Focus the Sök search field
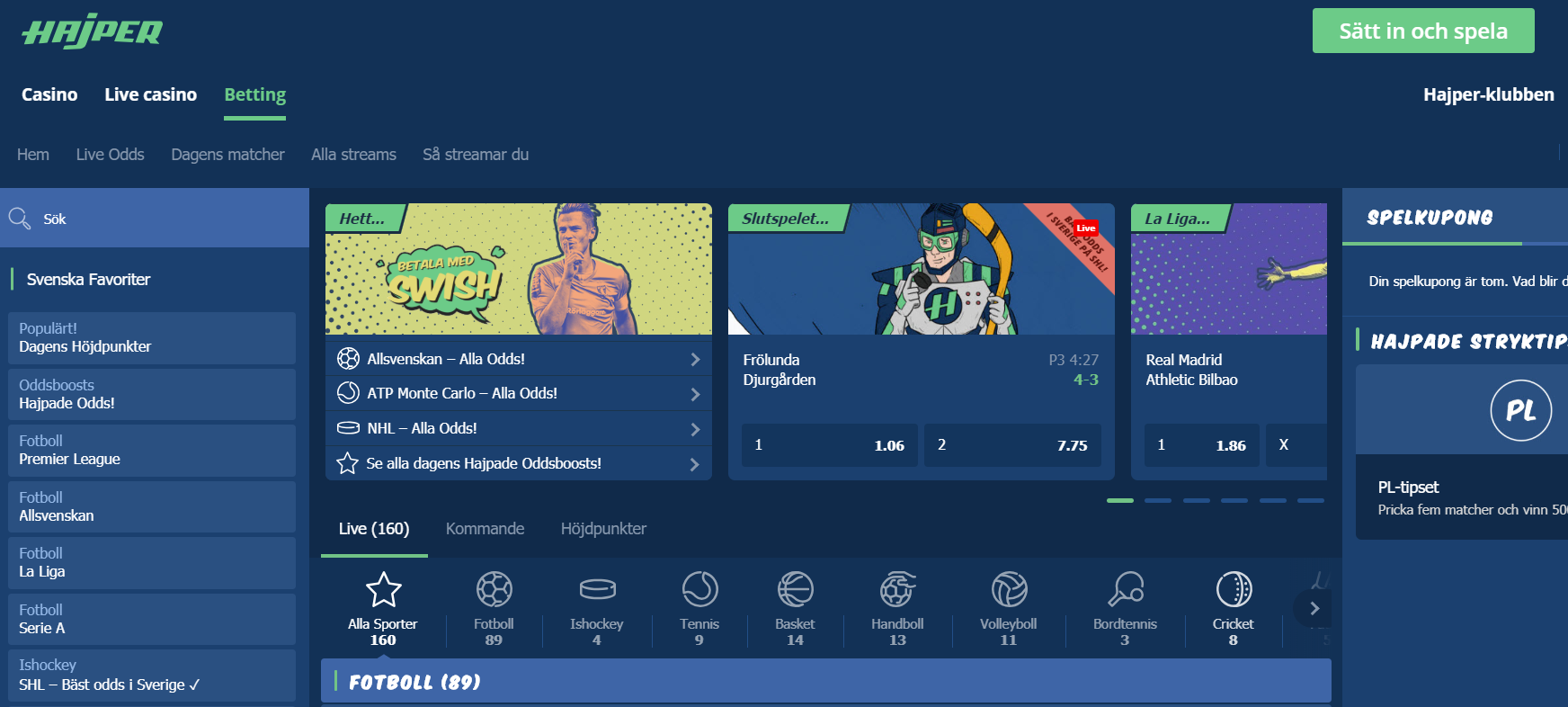The image size is (1568, 707). [155, 219]
